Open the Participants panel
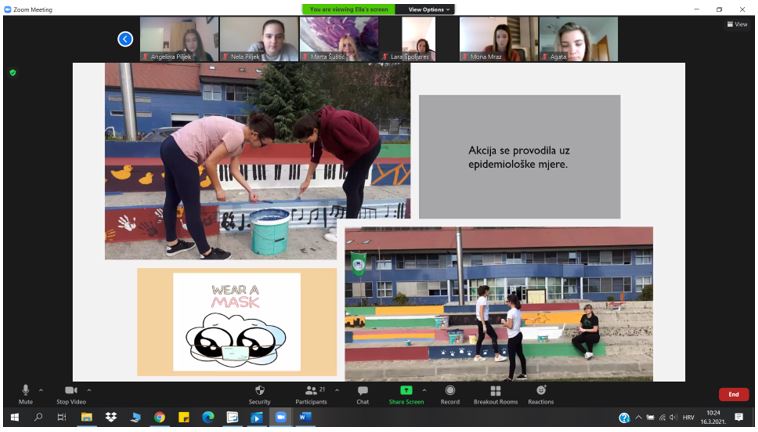758x432 pixels. (x=311, y=391)
